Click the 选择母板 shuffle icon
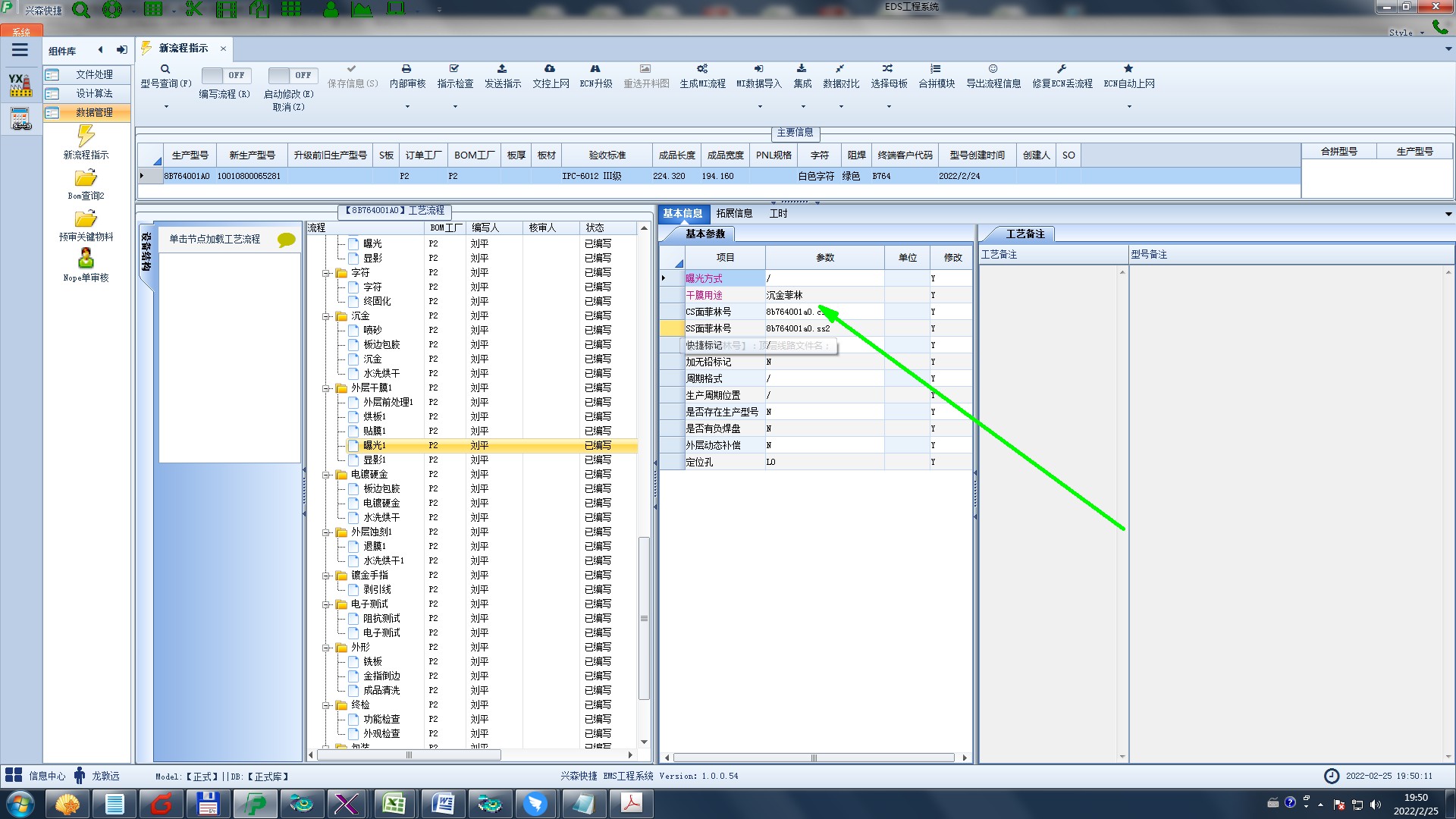The image size is (1456, 819). coord(888,68)
